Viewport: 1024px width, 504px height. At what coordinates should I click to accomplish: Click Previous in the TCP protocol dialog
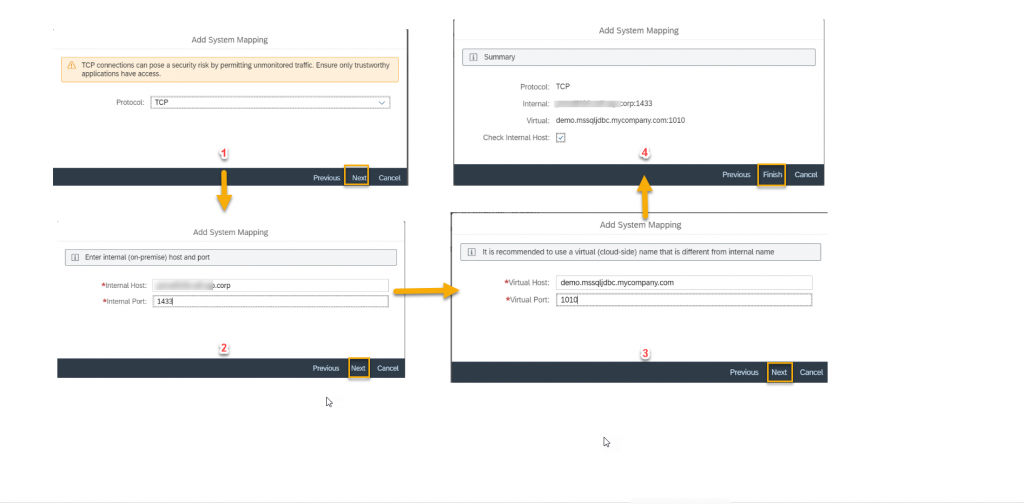coord(327,178)
